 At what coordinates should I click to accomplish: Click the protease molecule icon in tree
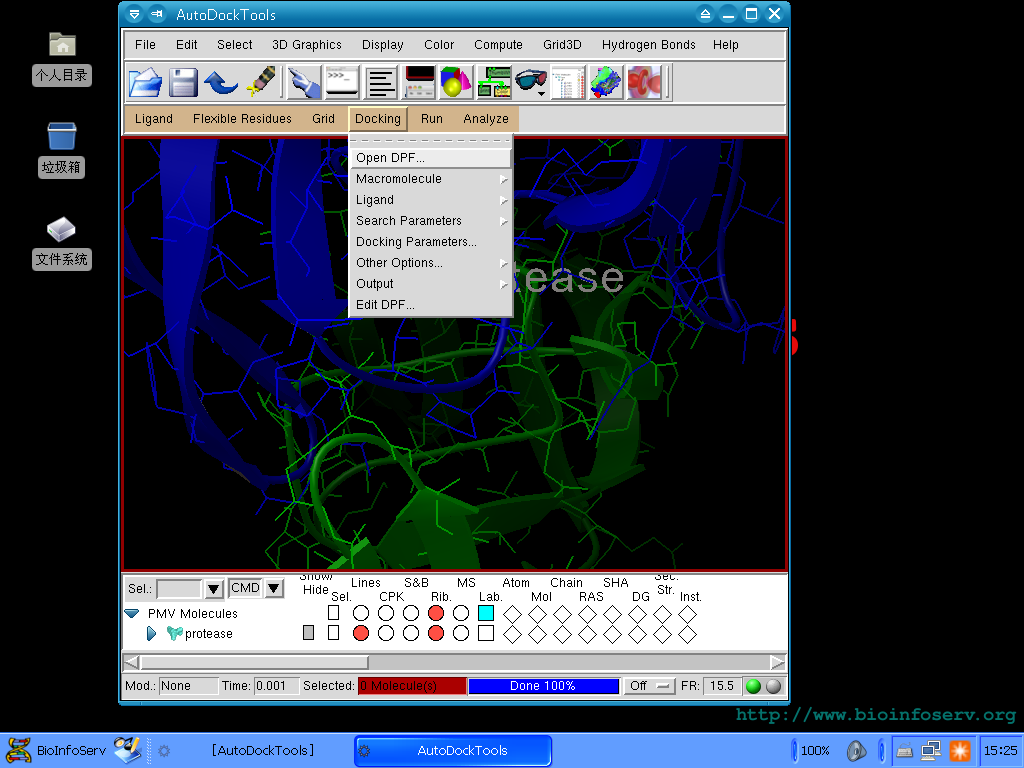tap(174, 633)
